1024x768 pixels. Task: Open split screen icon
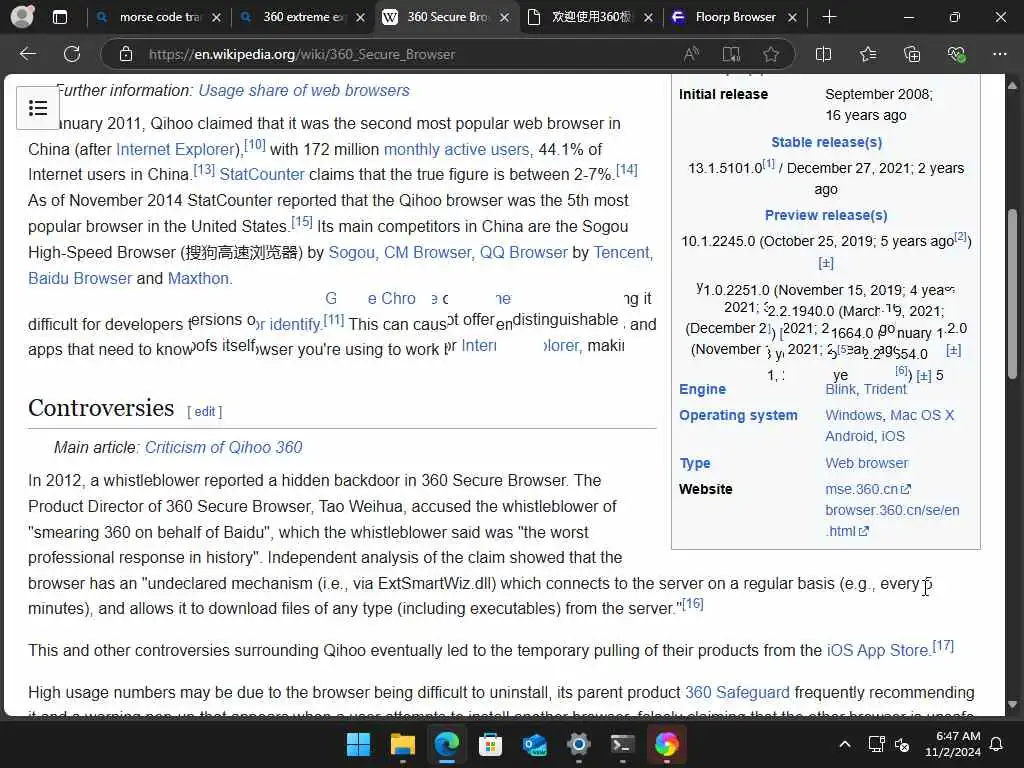824,54
